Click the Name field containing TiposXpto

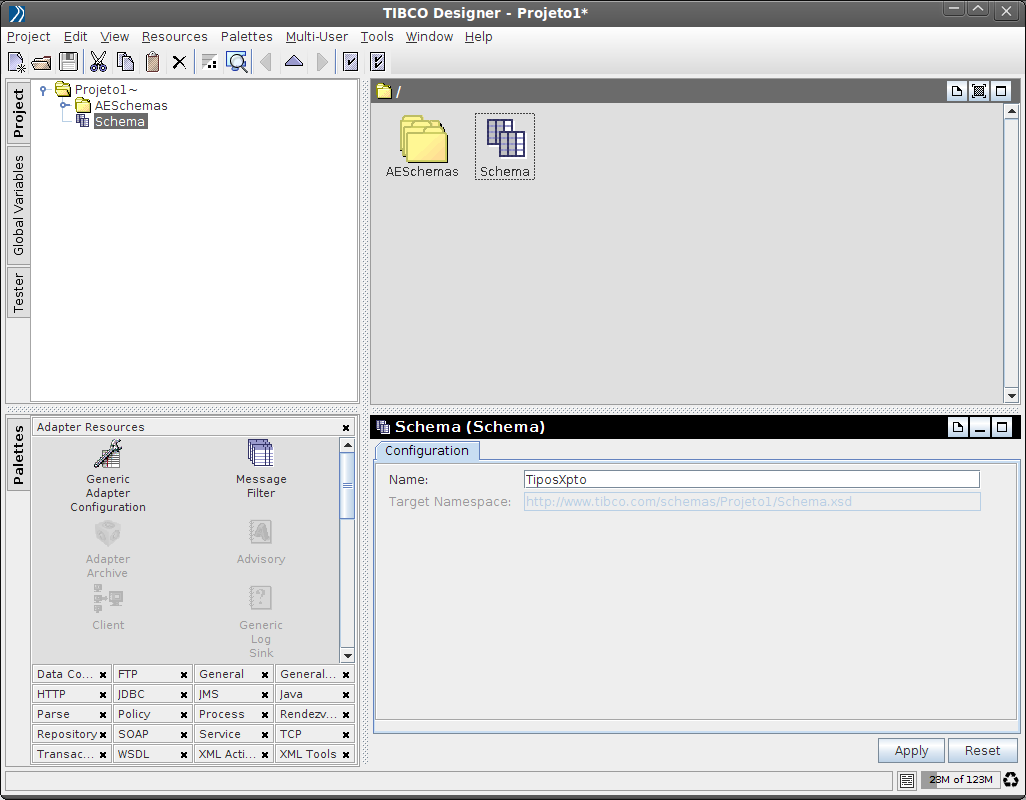click(x=751, y=480)
